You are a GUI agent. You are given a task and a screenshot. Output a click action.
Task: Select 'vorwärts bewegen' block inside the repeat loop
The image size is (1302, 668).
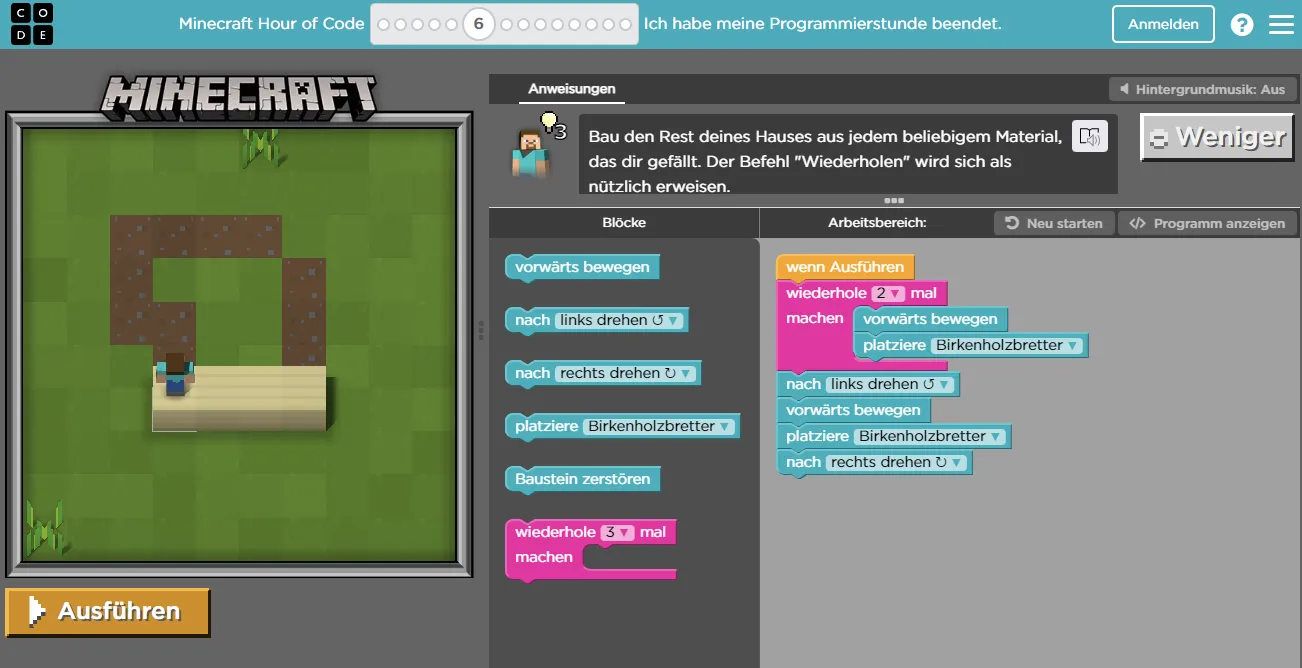(x=930, y=319)
